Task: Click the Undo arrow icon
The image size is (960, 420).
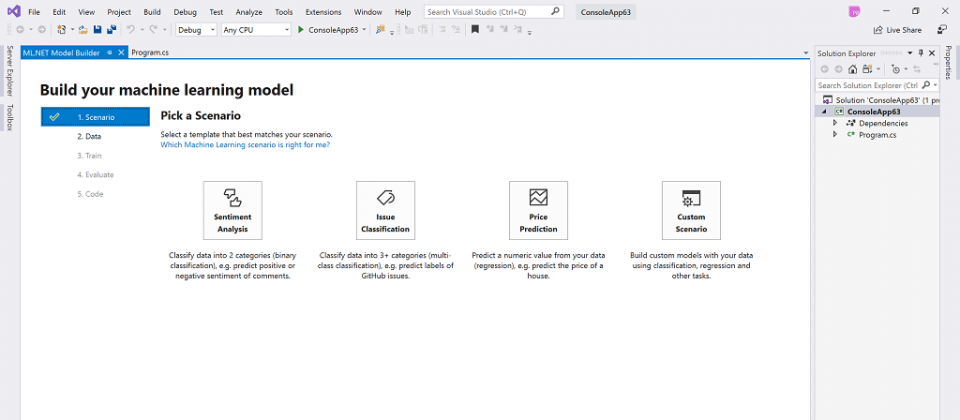Action: [x=130, y=29]
